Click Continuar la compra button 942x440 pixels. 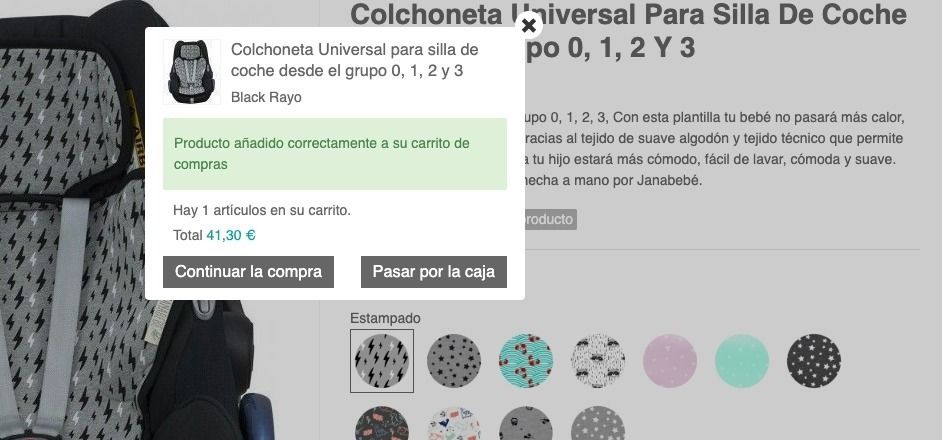(248, 272)
